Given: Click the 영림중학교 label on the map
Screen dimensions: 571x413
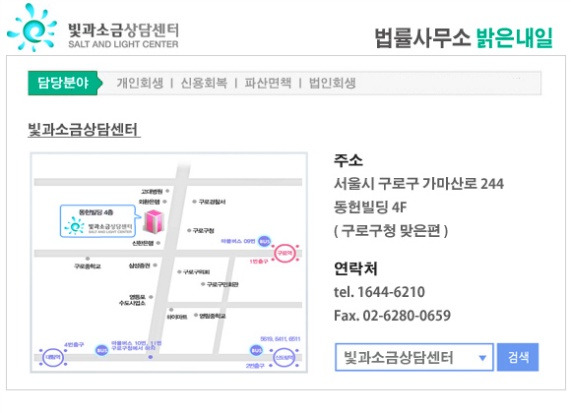Looking at the screenshot, I should [x=213, y=316].
